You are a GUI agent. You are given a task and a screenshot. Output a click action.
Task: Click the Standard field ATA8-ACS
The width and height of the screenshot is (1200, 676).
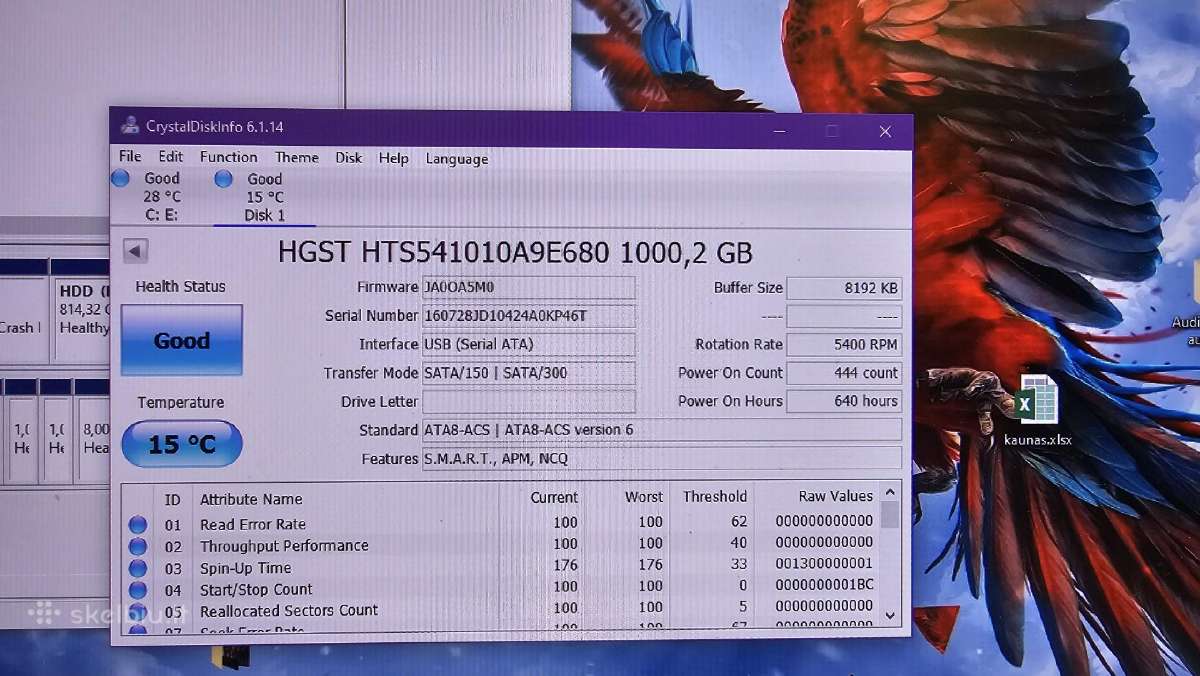click(x=661, y=430)
